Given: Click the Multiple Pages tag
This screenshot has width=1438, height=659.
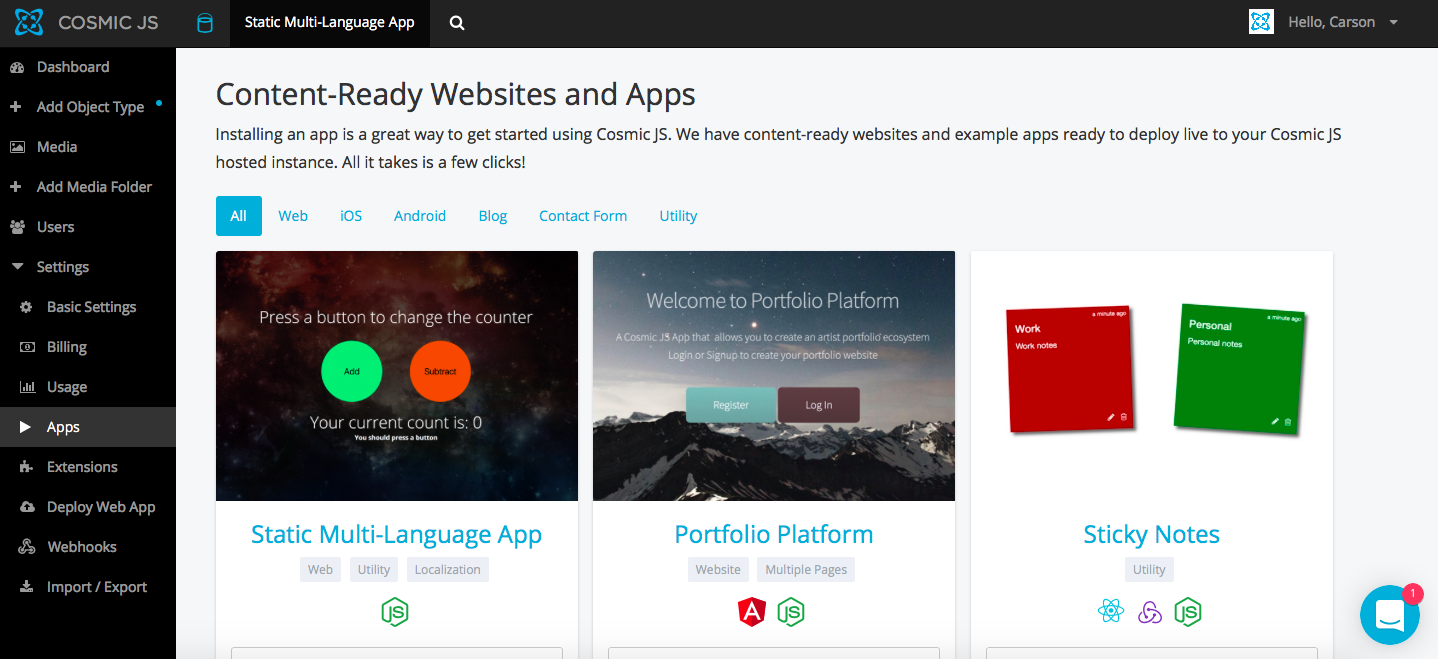Looking at the screenshot, I should point(806,570).
